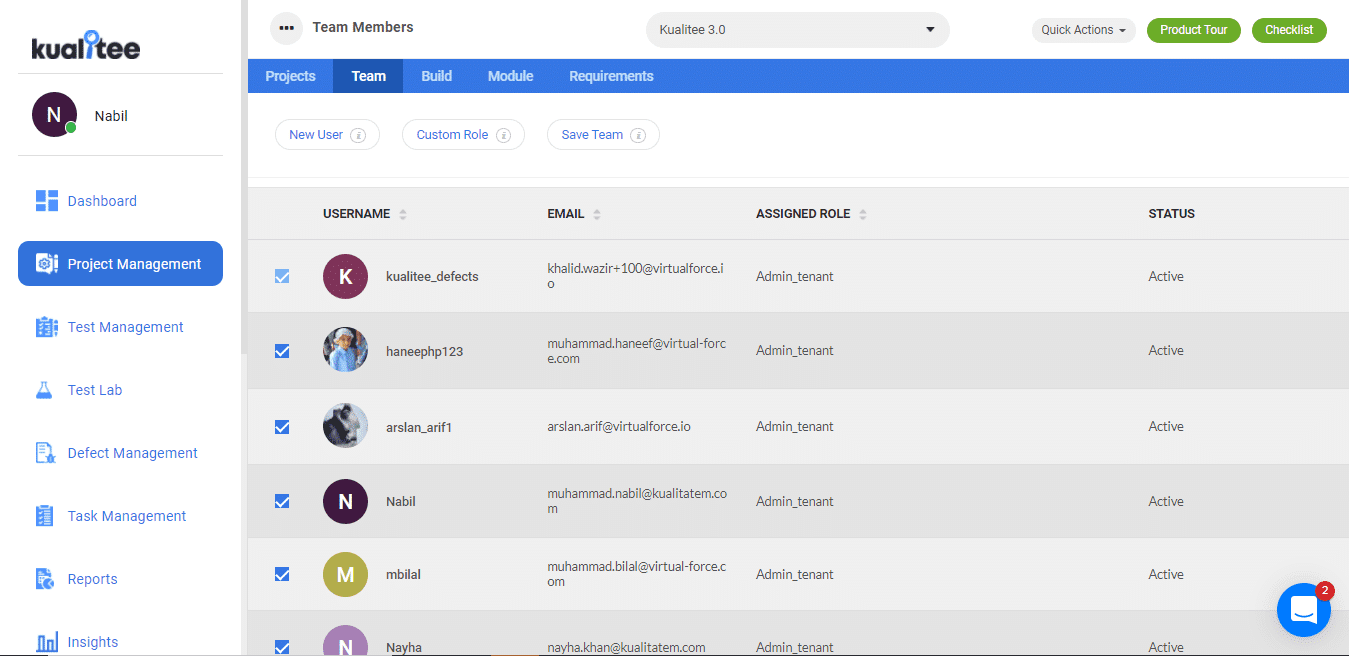Select Reports in the sidebar
The image size is (1349, 656).
tap(92, 578)
